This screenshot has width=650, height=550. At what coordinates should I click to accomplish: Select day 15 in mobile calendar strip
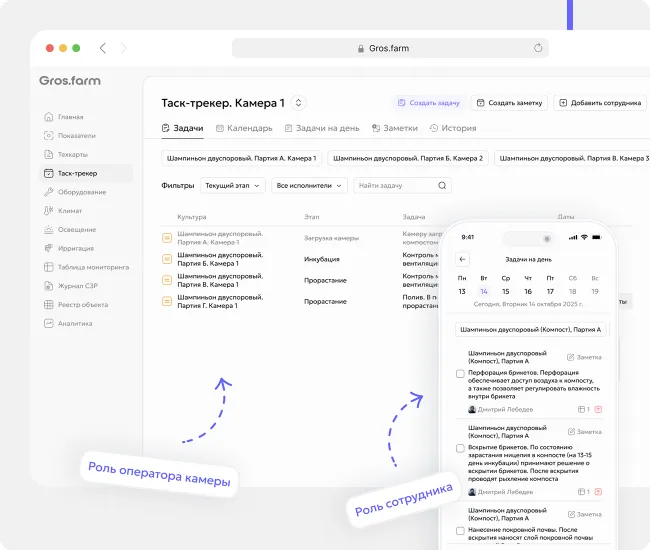point(506,291)
